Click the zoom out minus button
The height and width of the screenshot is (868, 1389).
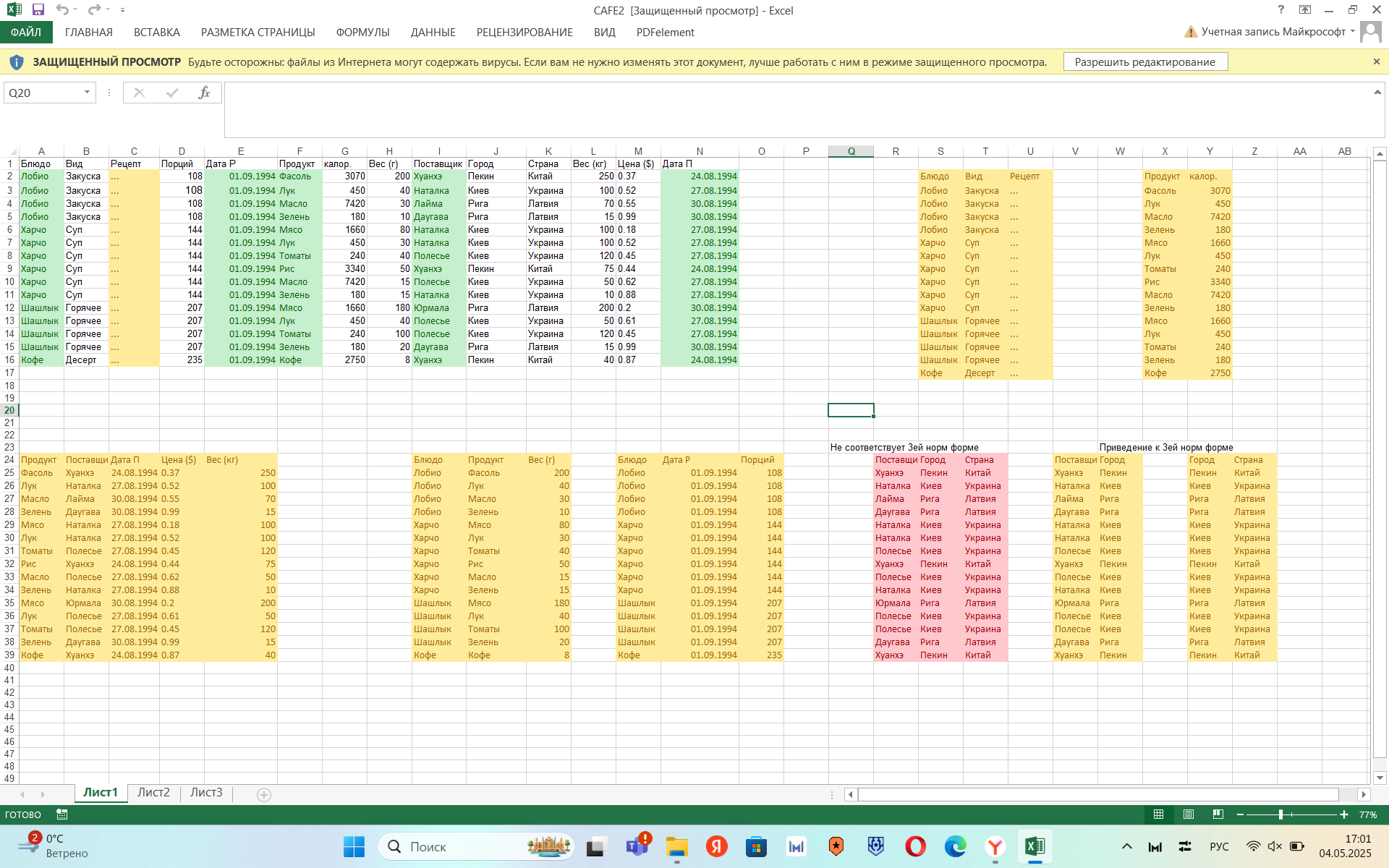click(1240, 814)
